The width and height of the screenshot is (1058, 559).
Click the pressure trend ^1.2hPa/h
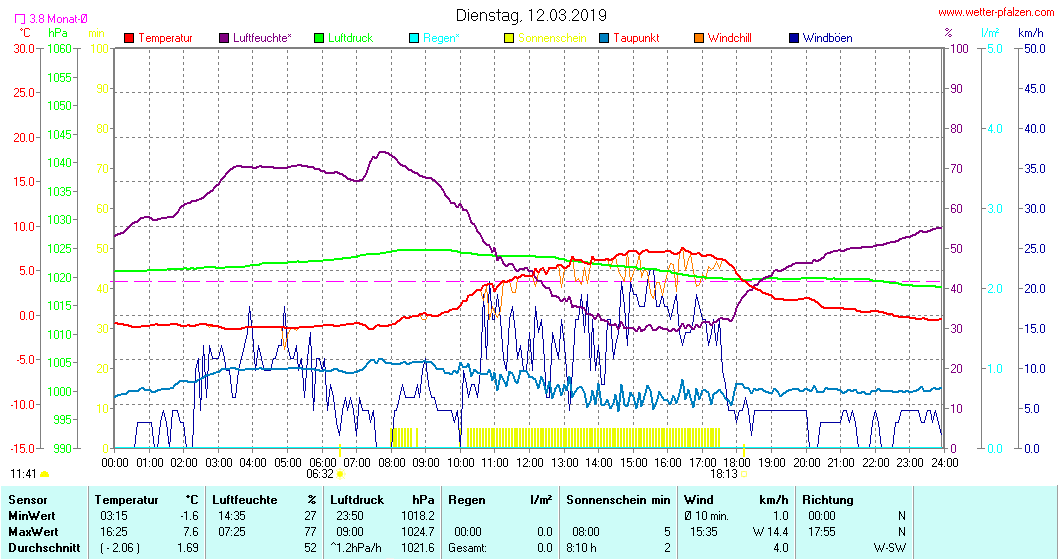pyautogui.click(x=357, y=548)
